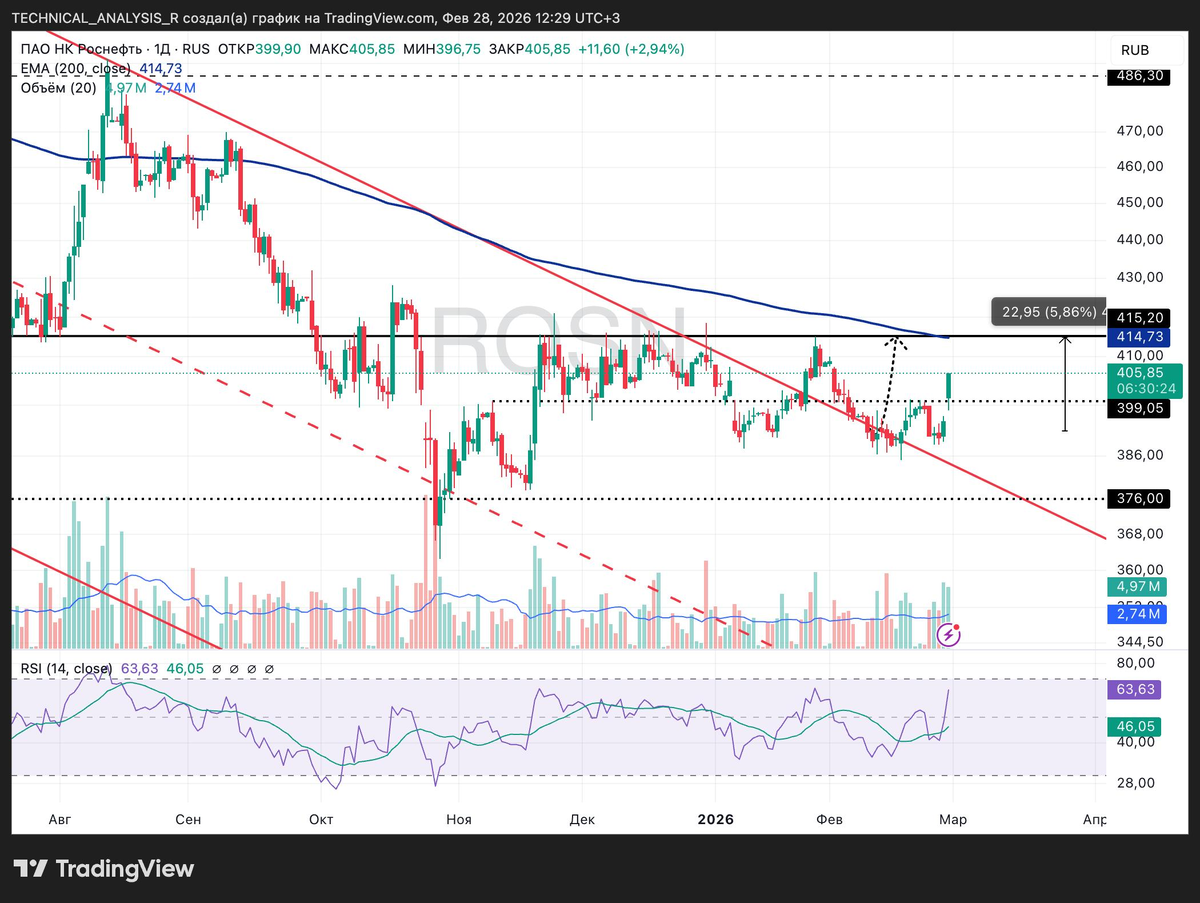
Task: Click the Фев label on time axis
Action: pyautogui.click(x=829, y=819)
